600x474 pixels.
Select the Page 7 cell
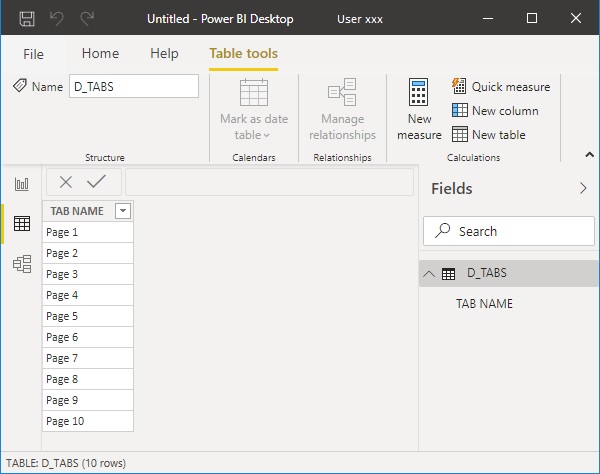[88, 358]
